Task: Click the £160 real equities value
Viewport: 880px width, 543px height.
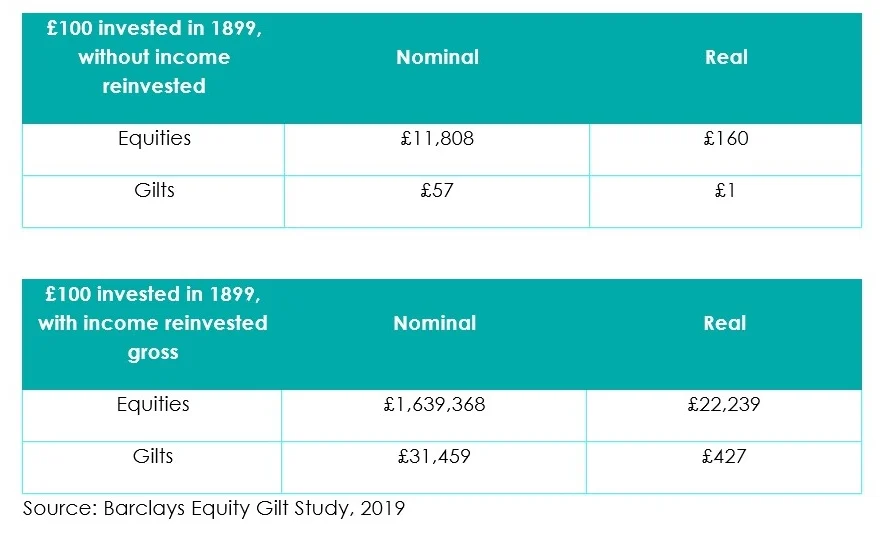Action: coord(725,139)
